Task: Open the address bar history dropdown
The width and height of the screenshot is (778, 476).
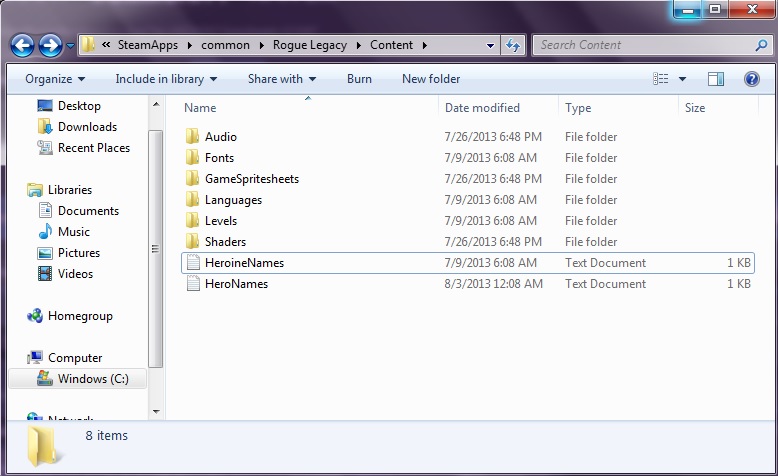Action: click(490, 46)
